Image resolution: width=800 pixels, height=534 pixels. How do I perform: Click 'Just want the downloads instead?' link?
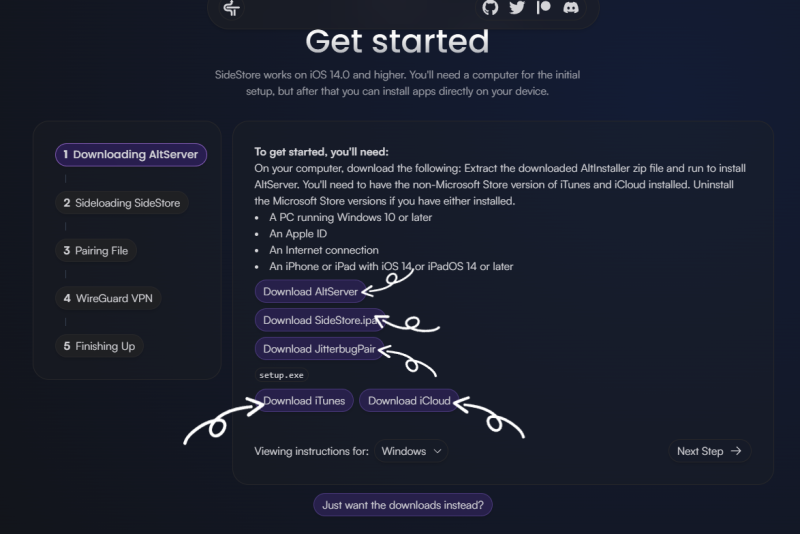[403, 505]
